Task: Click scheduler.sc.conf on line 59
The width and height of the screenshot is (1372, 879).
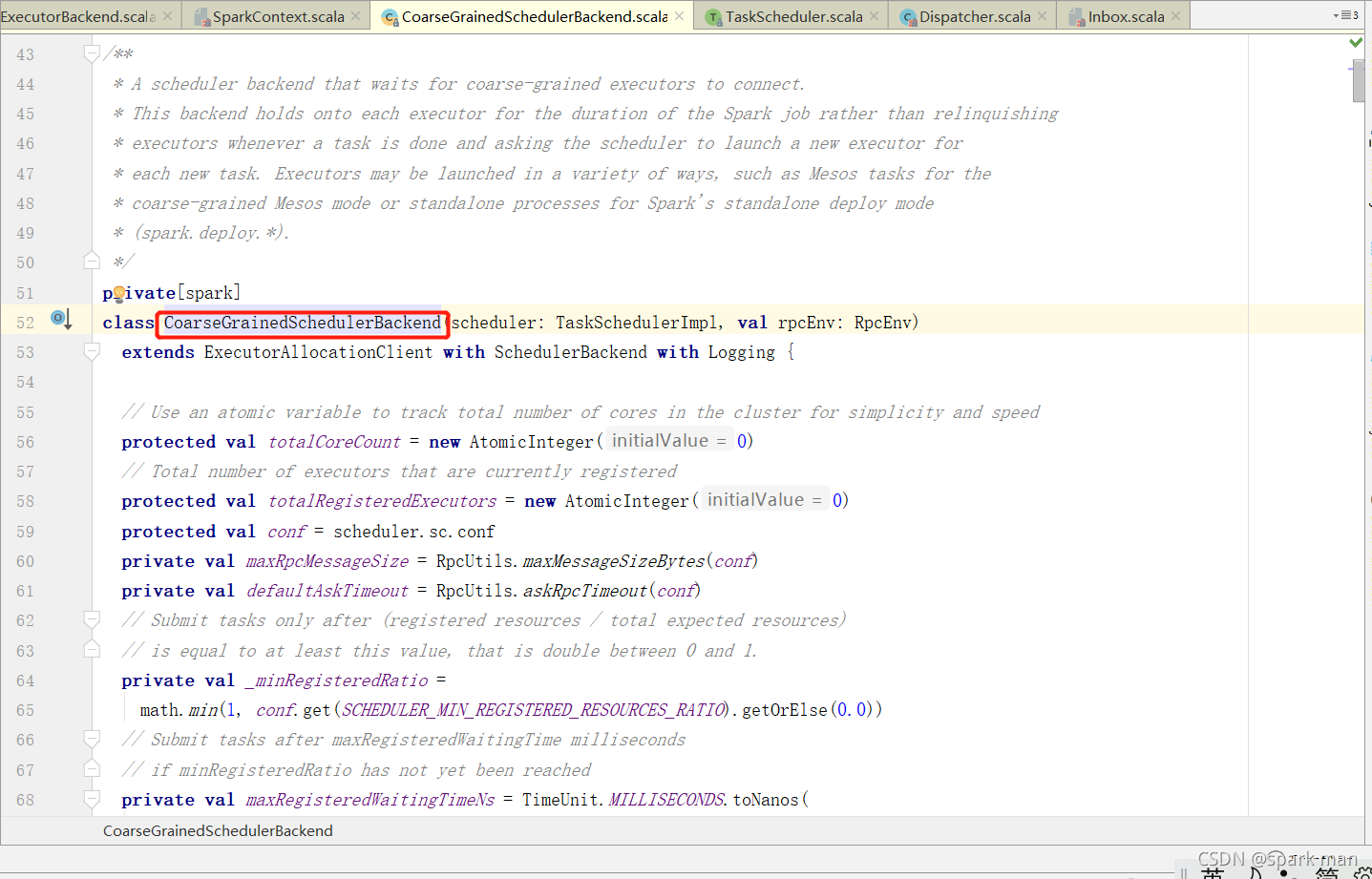Action: pyautogui.click(x=414, y=532)
